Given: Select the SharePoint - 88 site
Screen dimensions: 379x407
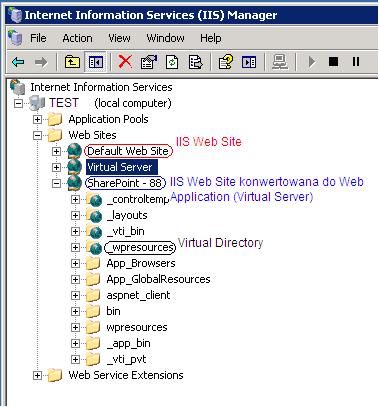Looking at the screenshot, I should point(125,183).
